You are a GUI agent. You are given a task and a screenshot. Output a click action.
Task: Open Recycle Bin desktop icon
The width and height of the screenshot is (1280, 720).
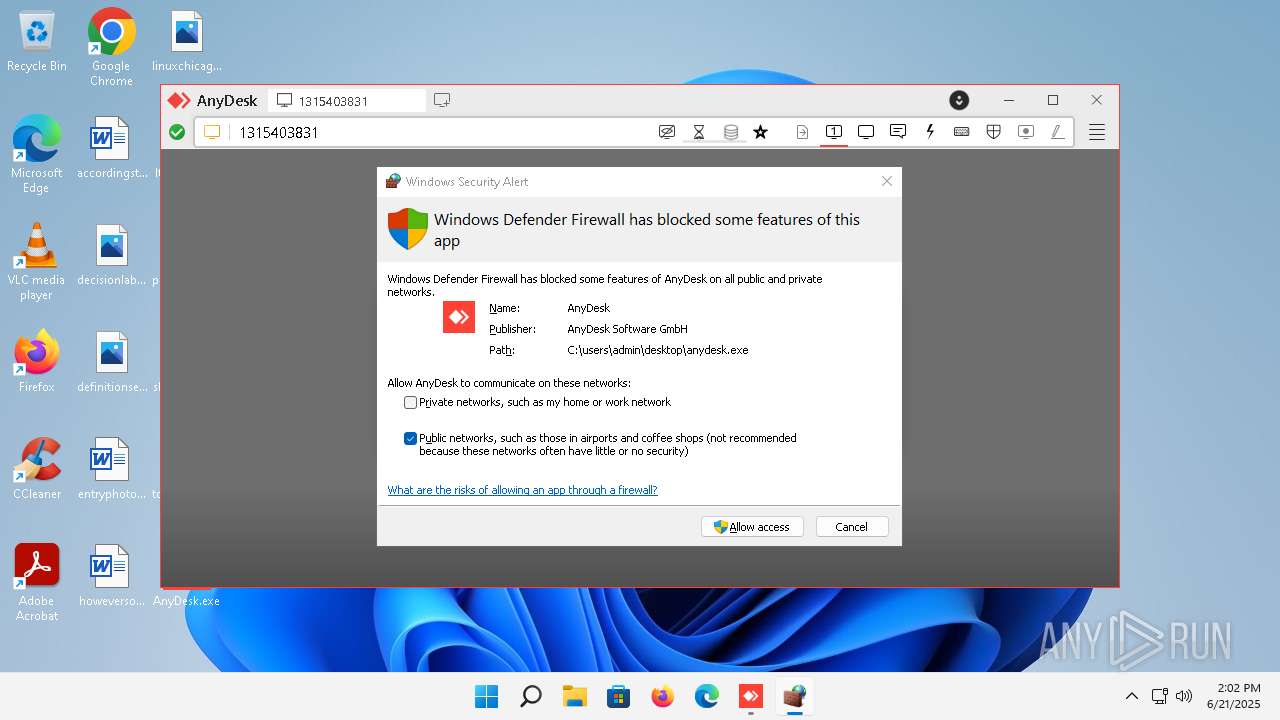point(37,43)
